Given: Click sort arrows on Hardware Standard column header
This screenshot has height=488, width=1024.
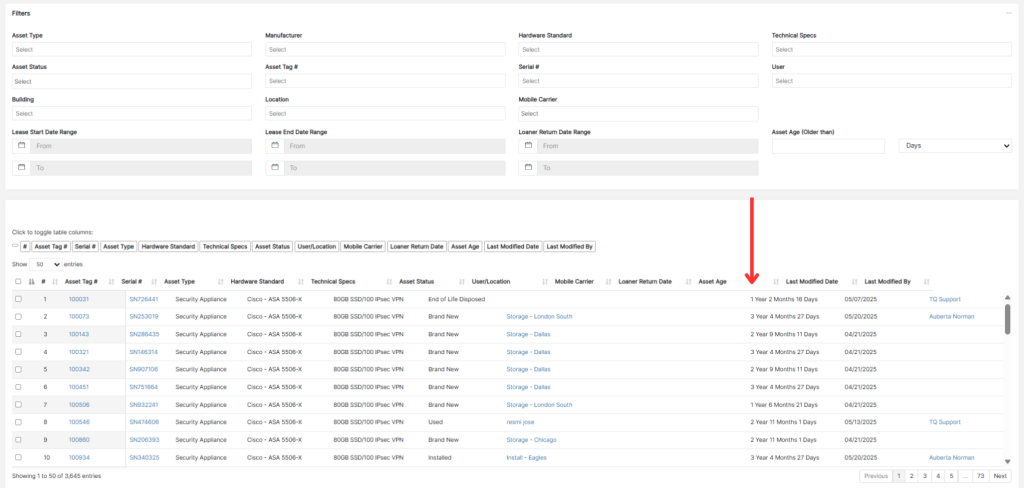Looking at the screenshot, I should [301, 282].
